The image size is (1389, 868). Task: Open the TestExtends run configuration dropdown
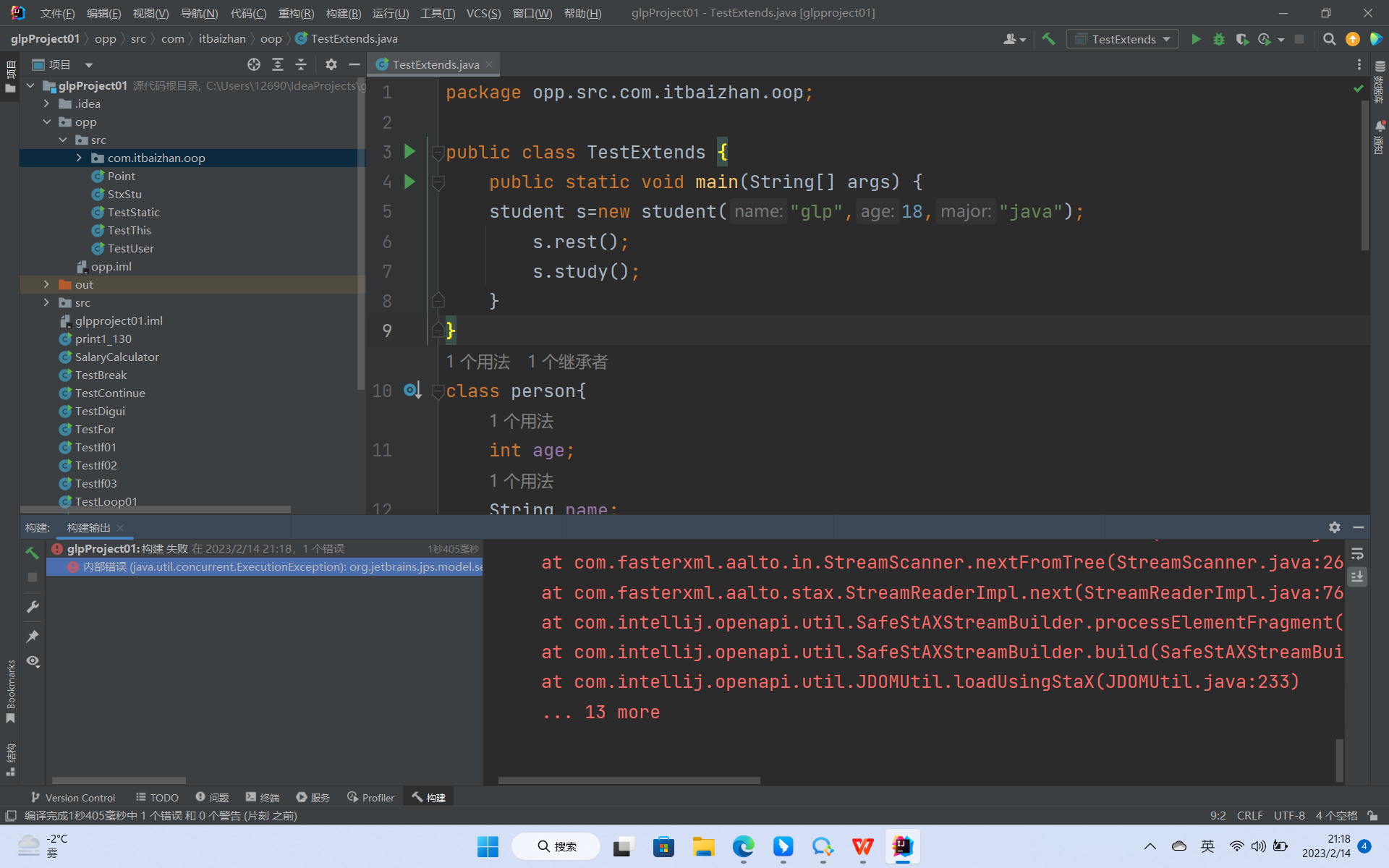click(1122, 39)
